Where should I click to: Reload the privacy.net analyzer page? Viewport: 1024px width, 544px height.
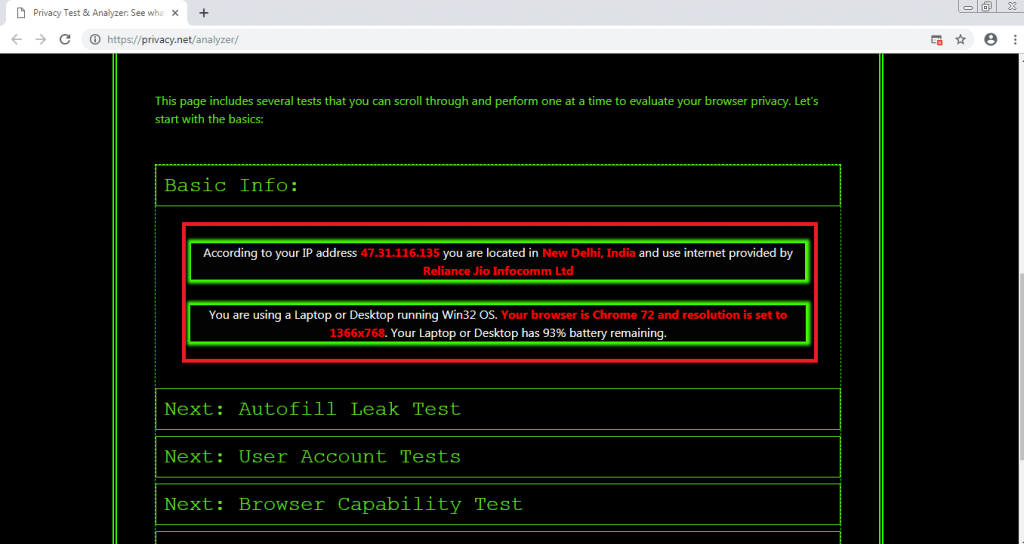pyautogui.click(x=65, y=40)
